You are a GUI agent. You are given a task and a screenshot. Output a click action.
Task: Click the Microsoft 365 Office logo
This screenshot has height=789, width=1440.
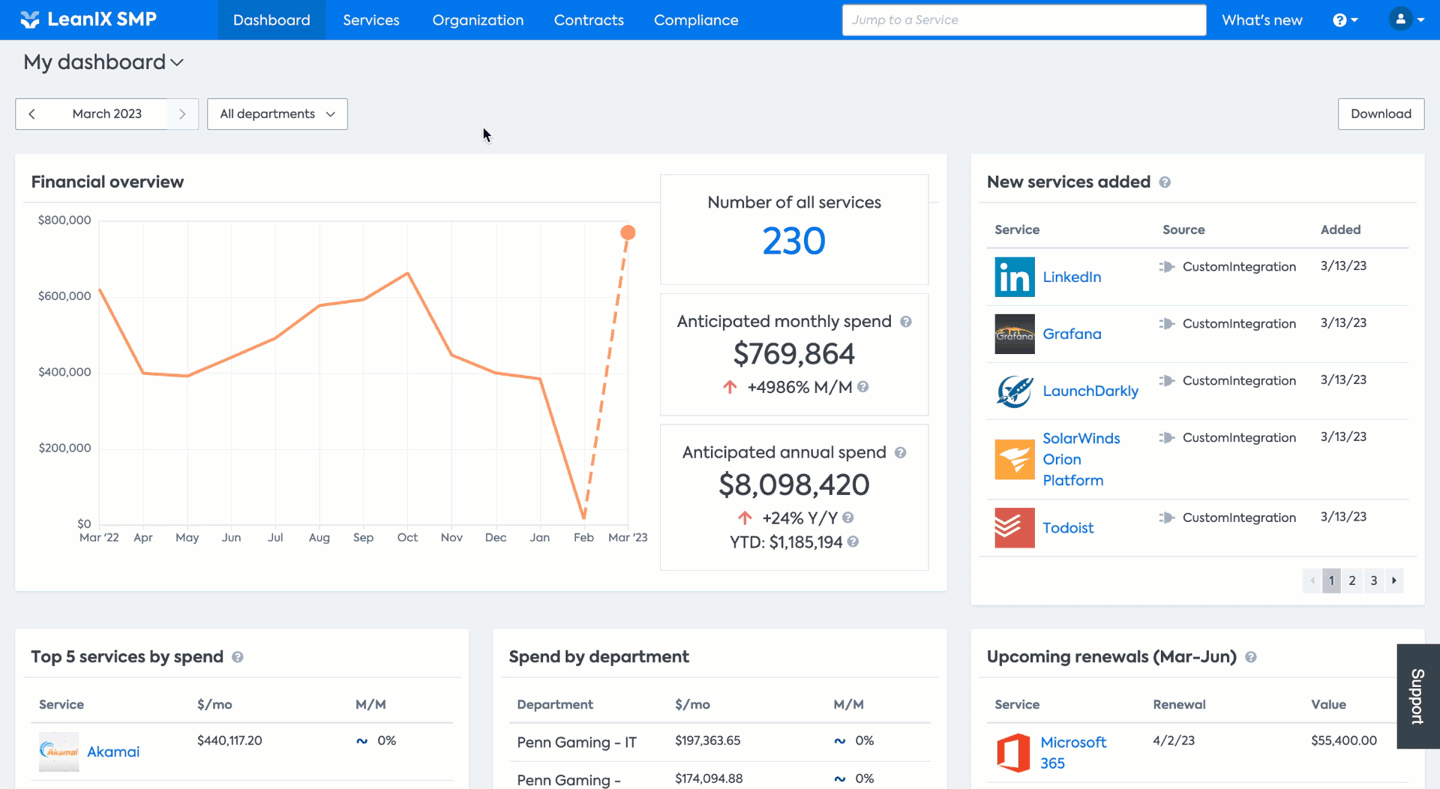(x=1013, y=753)
